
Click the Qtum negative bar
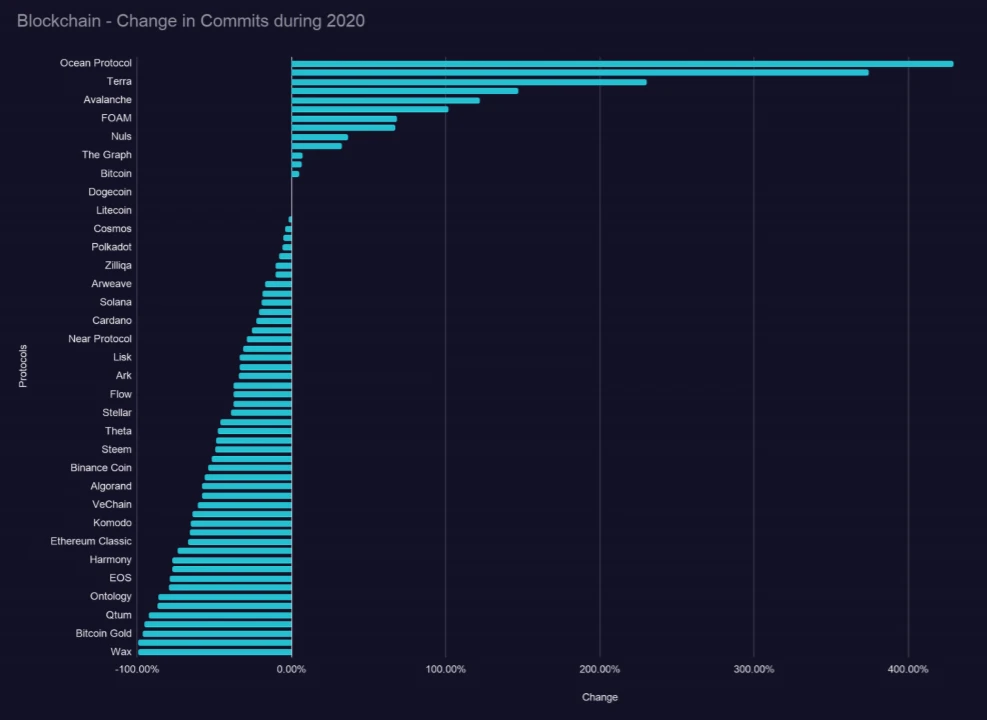pyautogui.click(x=220, y=616)
